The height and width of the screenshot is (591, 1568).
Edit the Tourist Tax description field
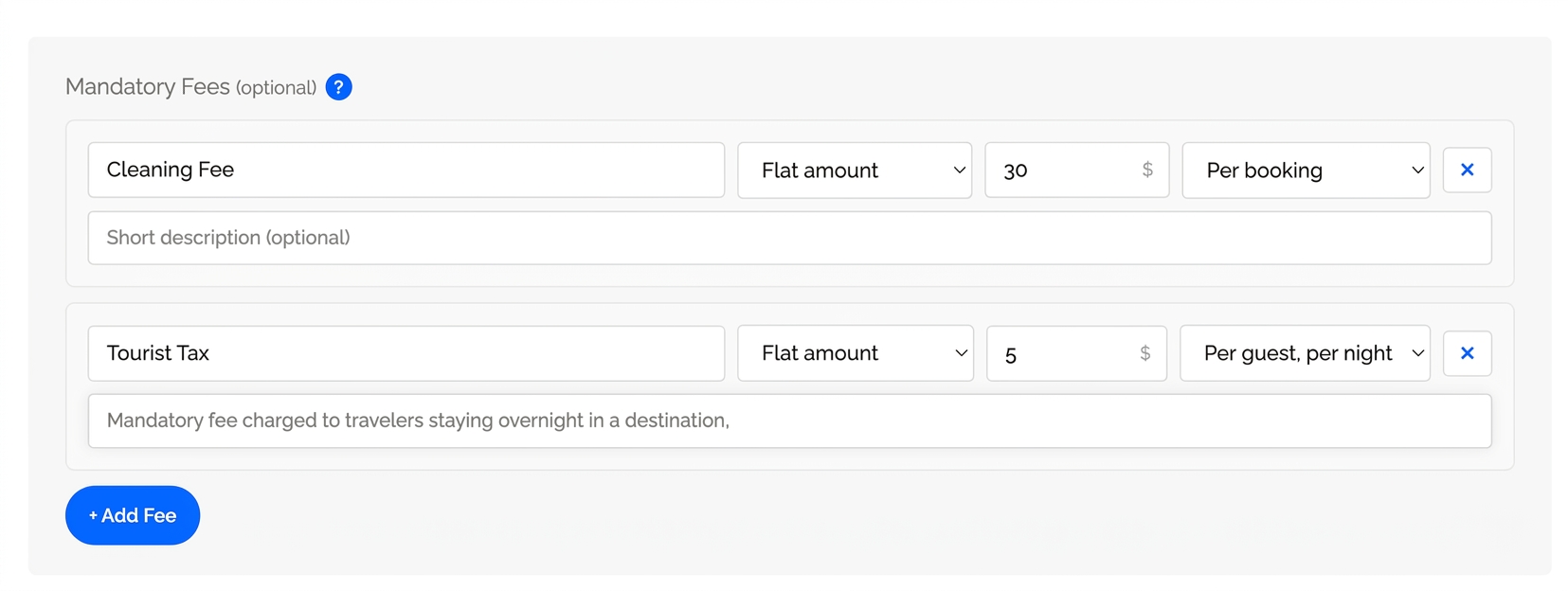click(x=790, y=421)
